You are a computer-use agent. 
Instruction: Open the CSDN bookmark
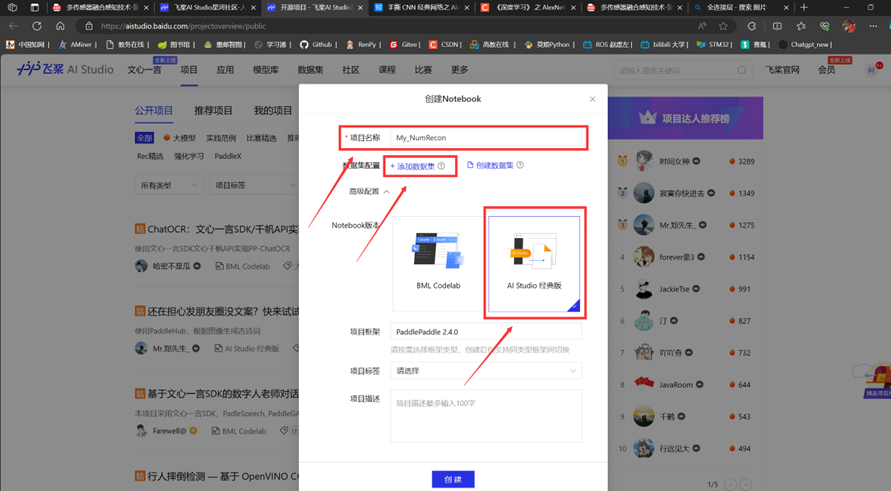[x=444, y=44]
